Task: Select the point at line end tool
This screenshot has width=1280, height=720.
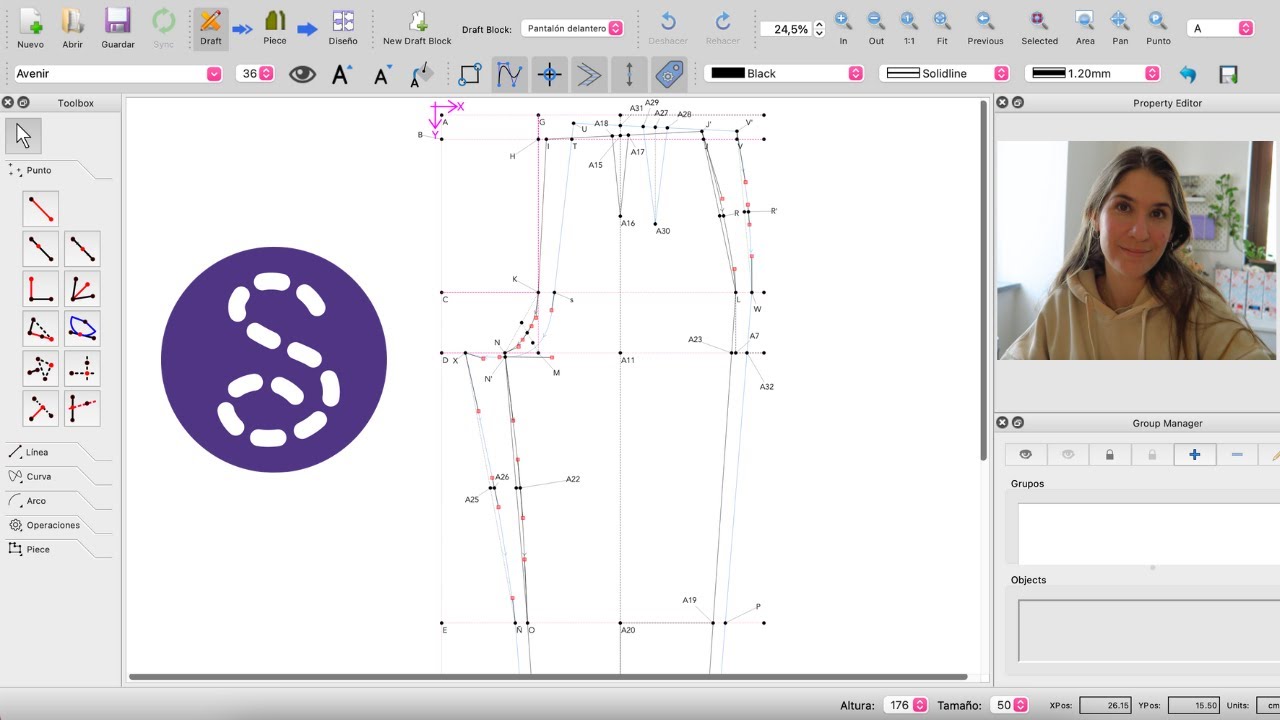Action: click(x=41, y=209)
